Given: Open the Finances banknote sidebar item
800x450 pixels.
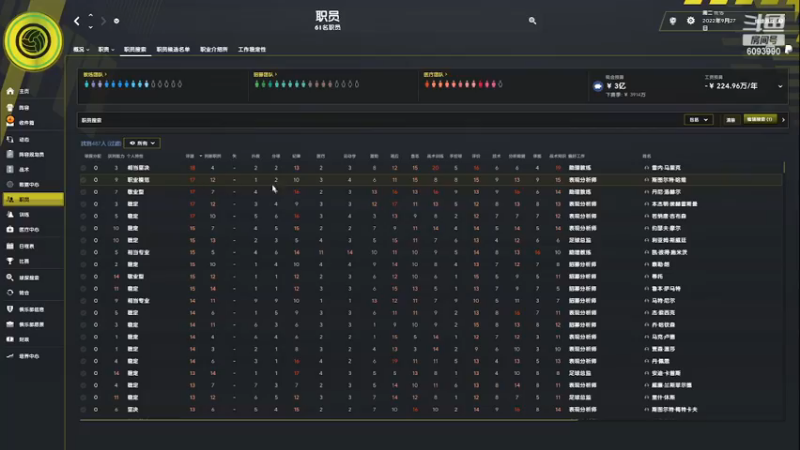Looking at the screenshot, I should tap(33, 339).
